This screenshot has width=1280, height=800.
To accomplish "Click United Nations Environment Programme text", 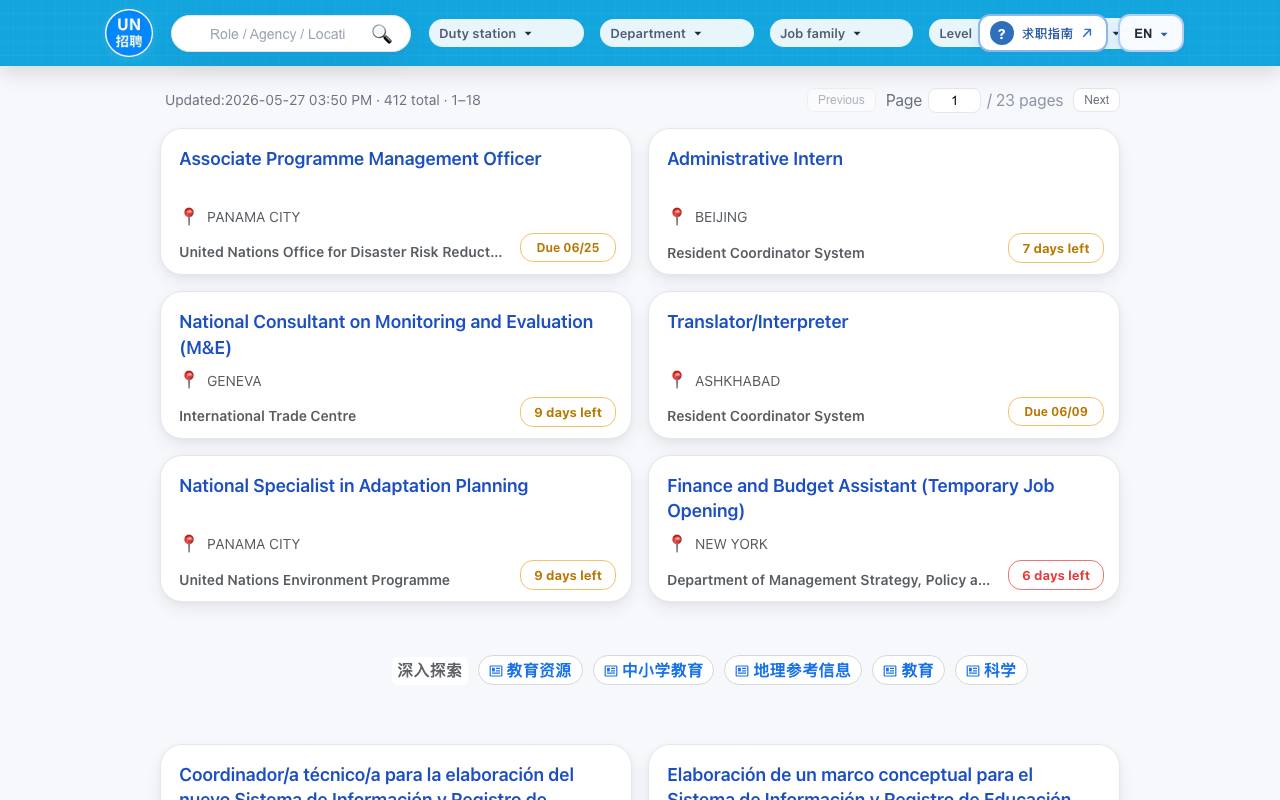I will tap(314, 580).
